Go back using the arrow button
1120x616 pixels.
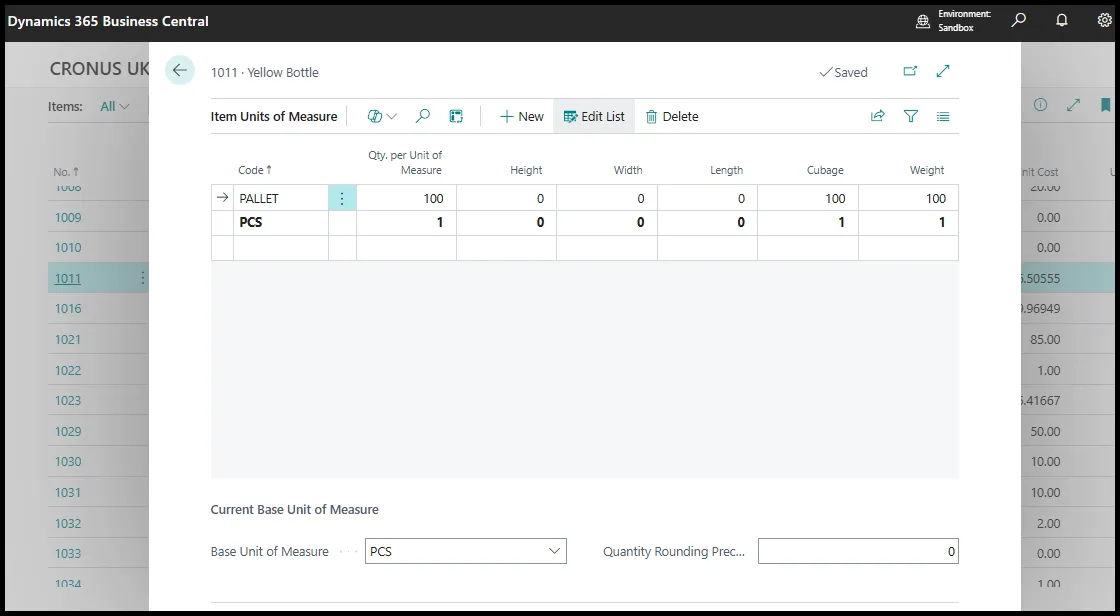[x=179, y=70]
